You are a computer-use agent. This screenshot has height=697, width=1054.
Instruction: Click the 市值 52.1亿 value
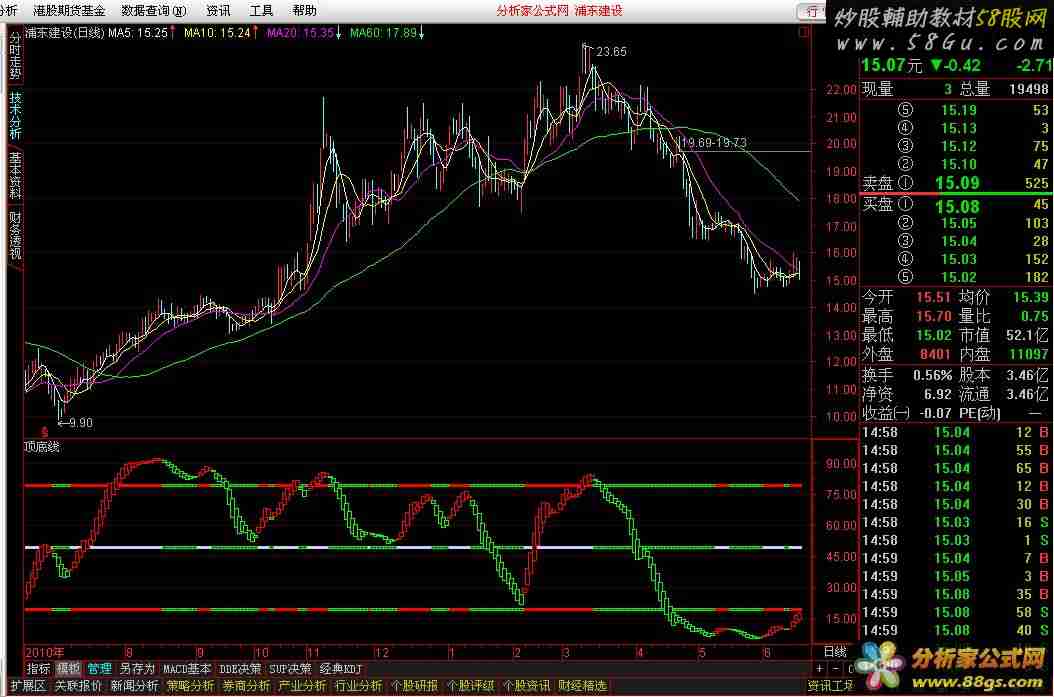(1027, 335)
